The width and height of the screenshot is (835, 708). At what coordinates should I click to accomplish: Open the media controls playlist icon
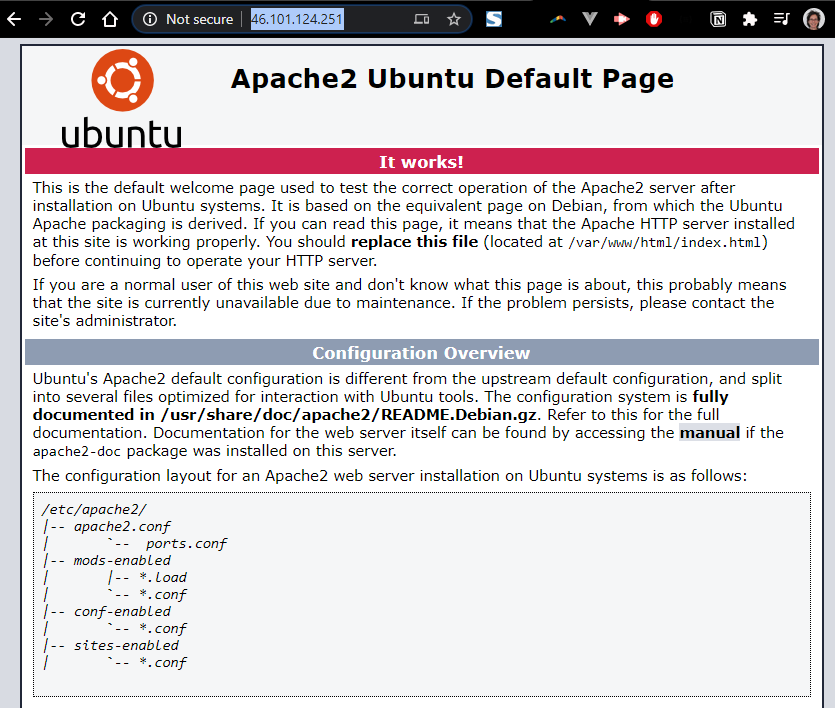(x=781, y=20)
